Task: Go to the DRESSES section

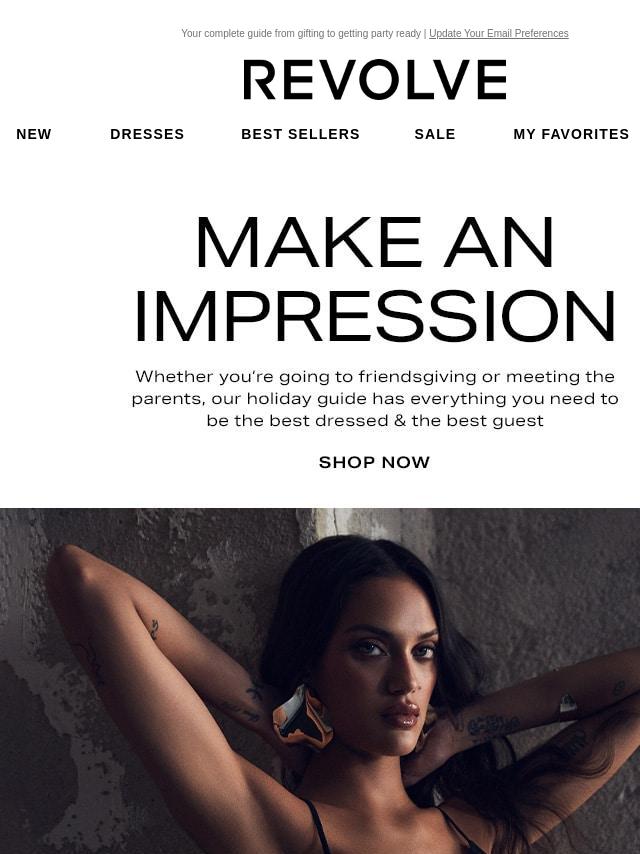Action: (147, 134)
